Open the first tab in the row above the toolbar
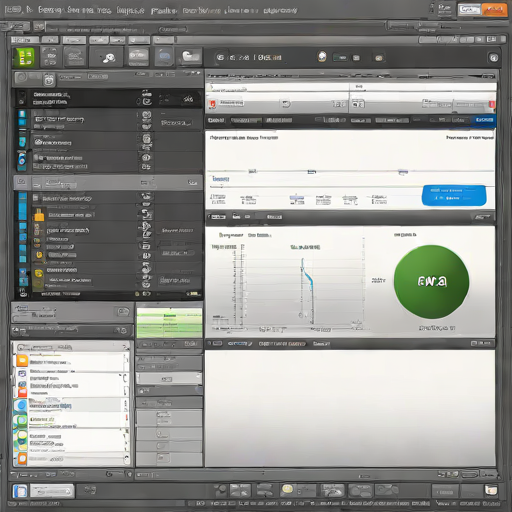The width and height of the screenshot is (512, 512). point(25,40)
